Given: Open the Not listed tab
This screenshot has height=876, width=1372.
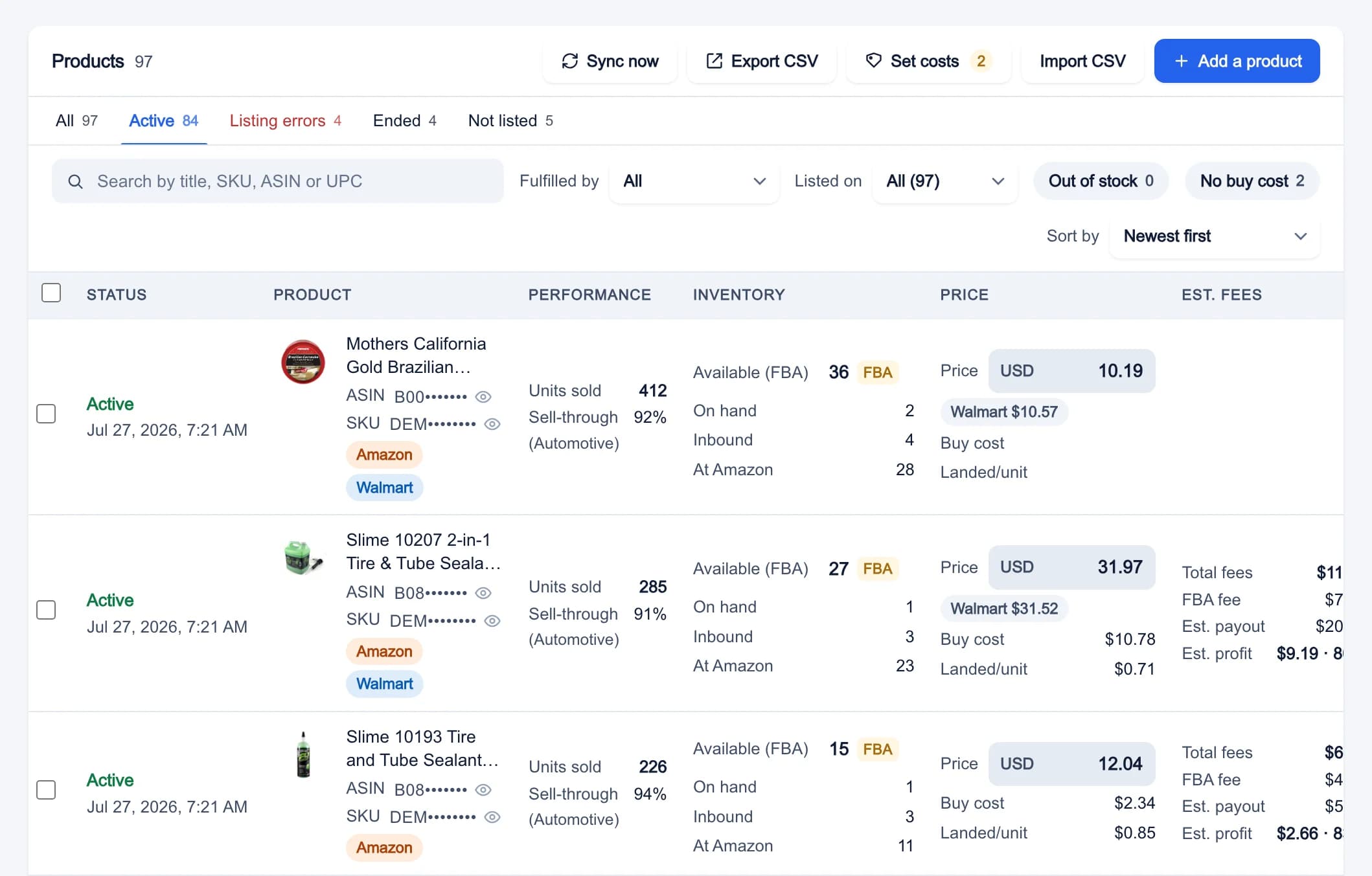Looking at the screenshot, I should tap(510, 120).
